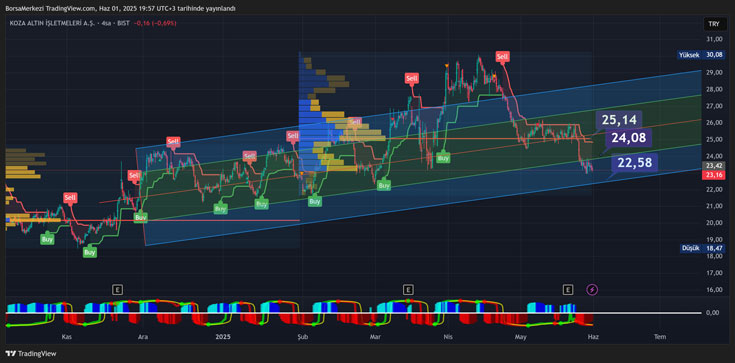Click the Haz month label on time axis
735x363 pixels.
(594, 336)
